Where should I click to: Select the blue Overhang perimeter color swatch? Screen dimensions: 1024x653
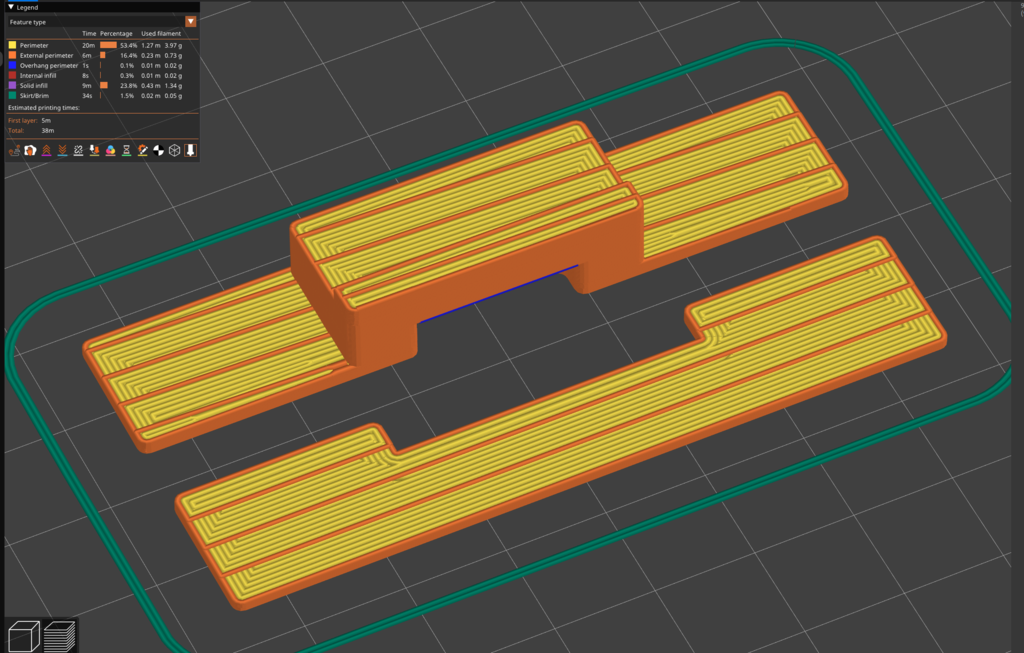point(11,65)
